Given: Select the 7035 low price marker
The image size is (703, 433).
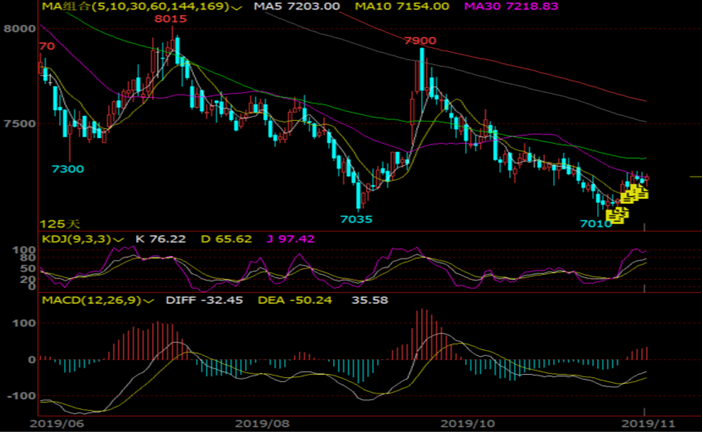Looking at the screenshot, I should (x=356, y=218).
